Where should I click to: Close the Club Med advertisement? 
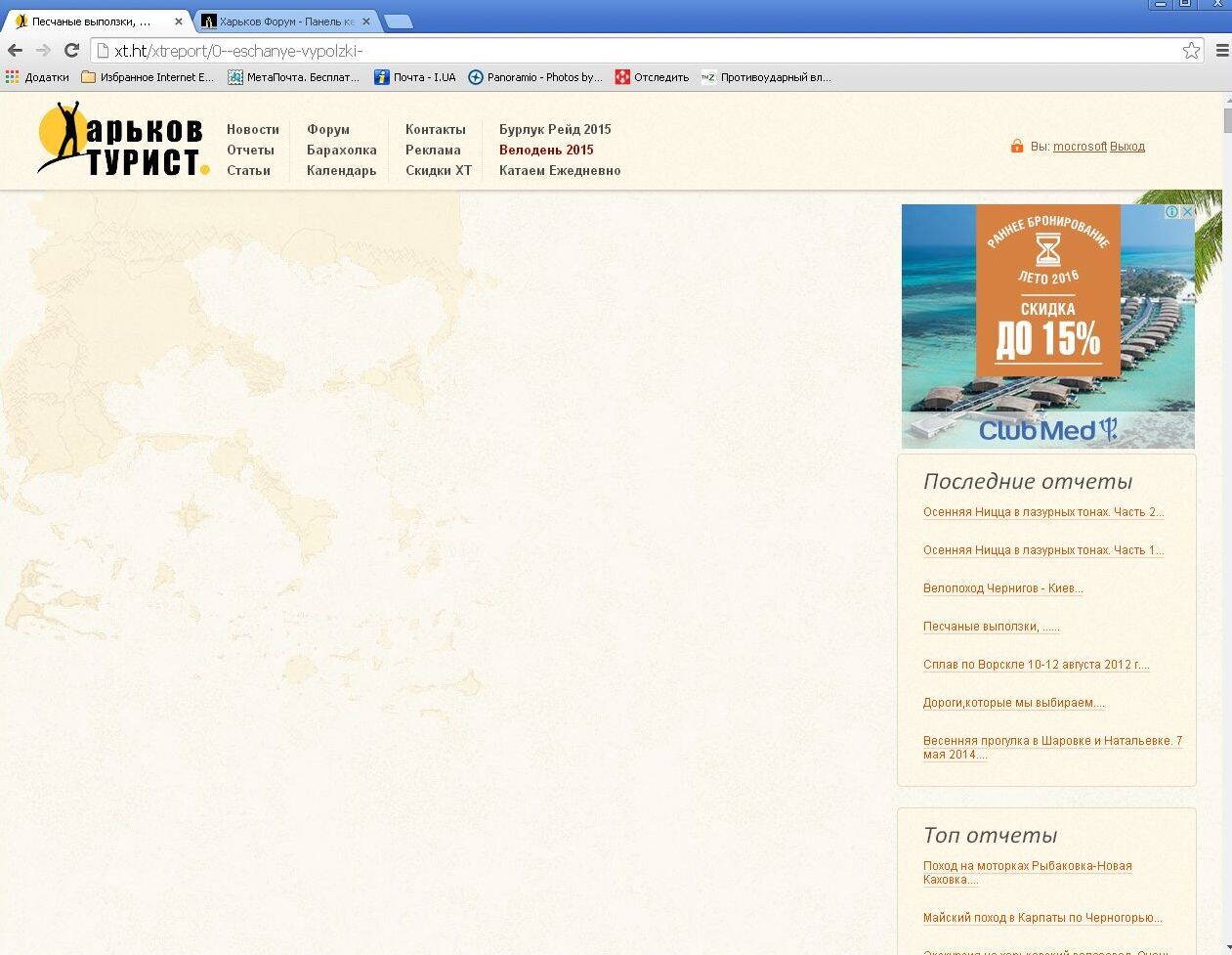(x=1187, y=211)
